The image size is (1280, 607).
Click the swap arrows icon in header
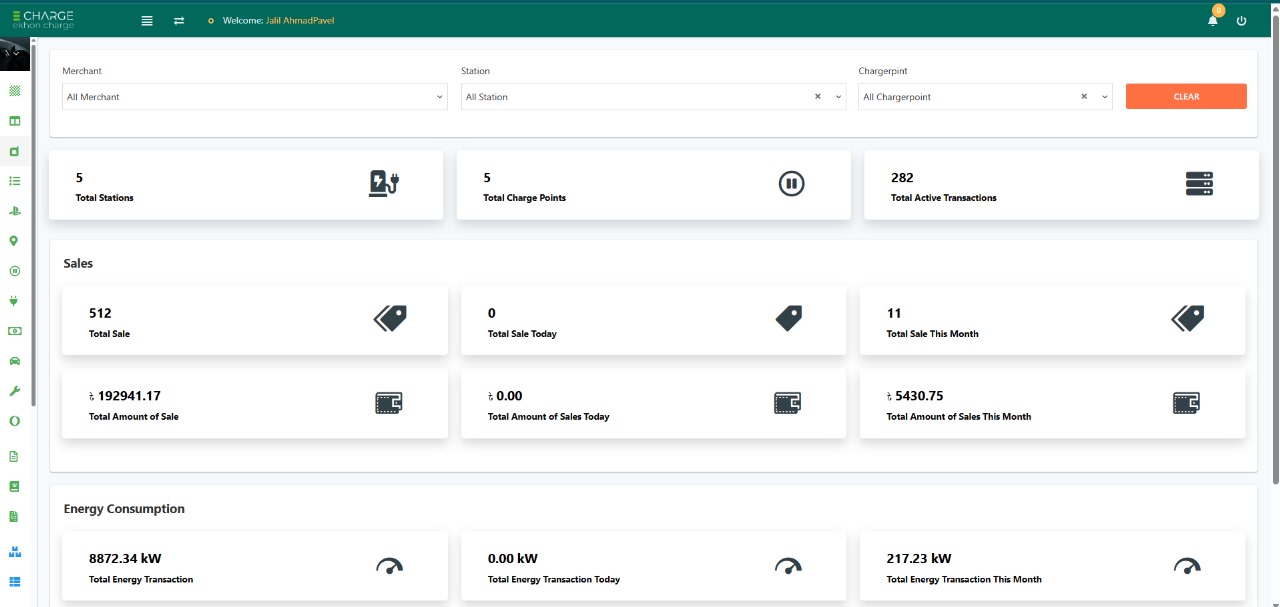[179, 21]
